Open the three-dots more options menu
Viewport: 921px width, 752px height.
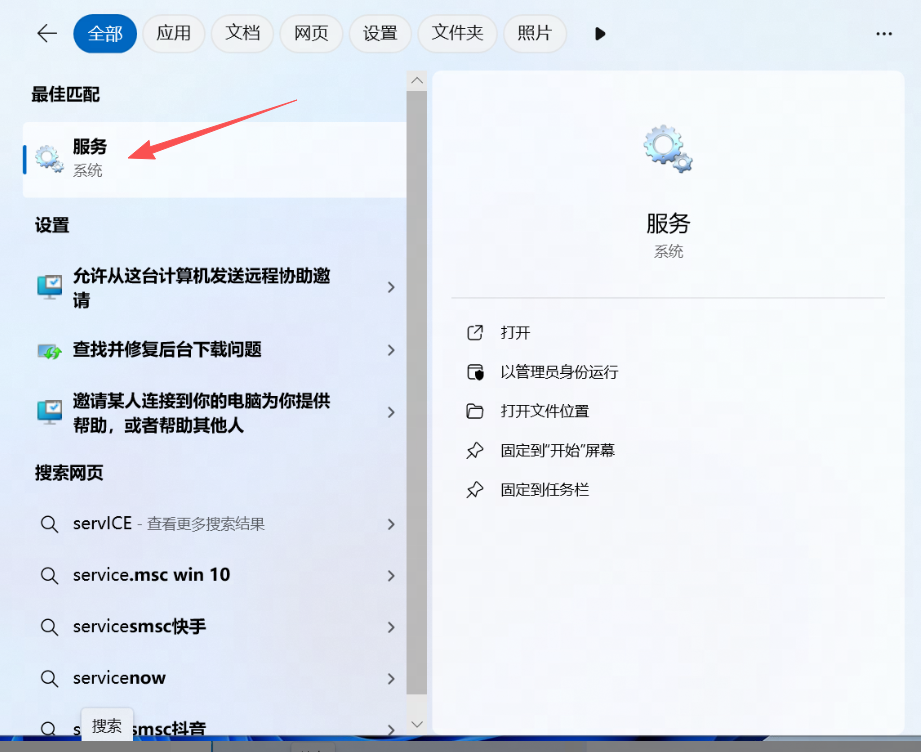click(x=883, y=33)
